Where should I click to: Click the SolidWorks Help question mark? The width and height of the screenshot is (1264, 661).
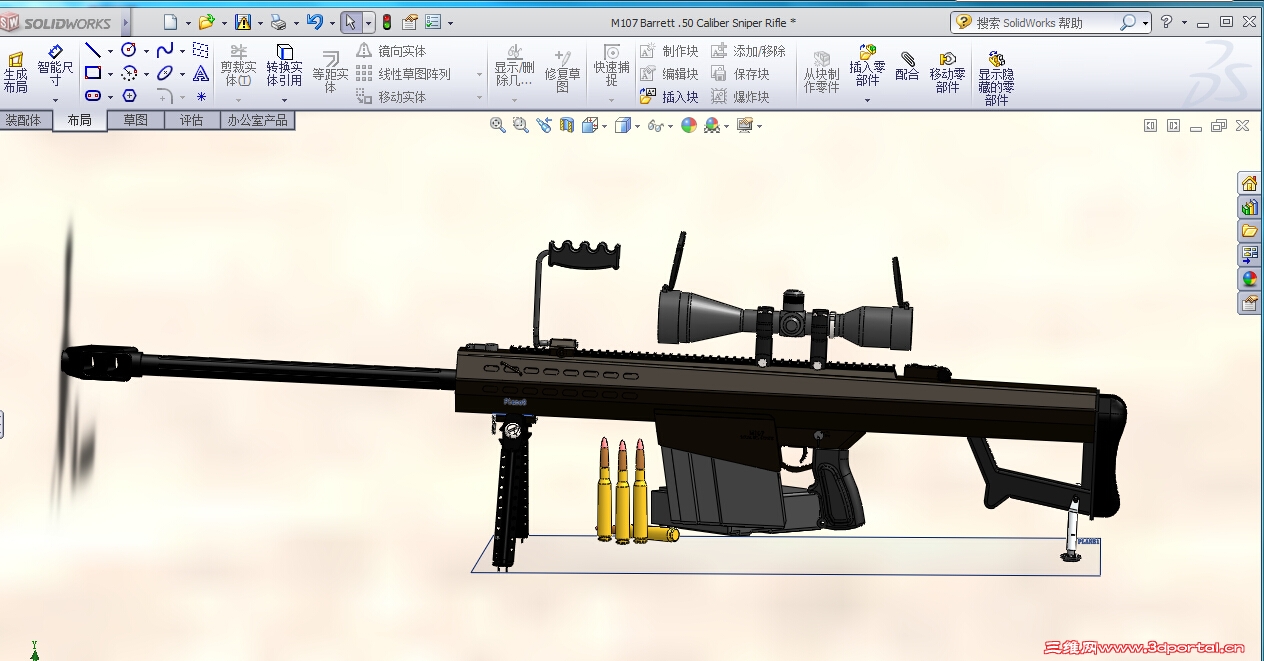tap(1166, 22)
